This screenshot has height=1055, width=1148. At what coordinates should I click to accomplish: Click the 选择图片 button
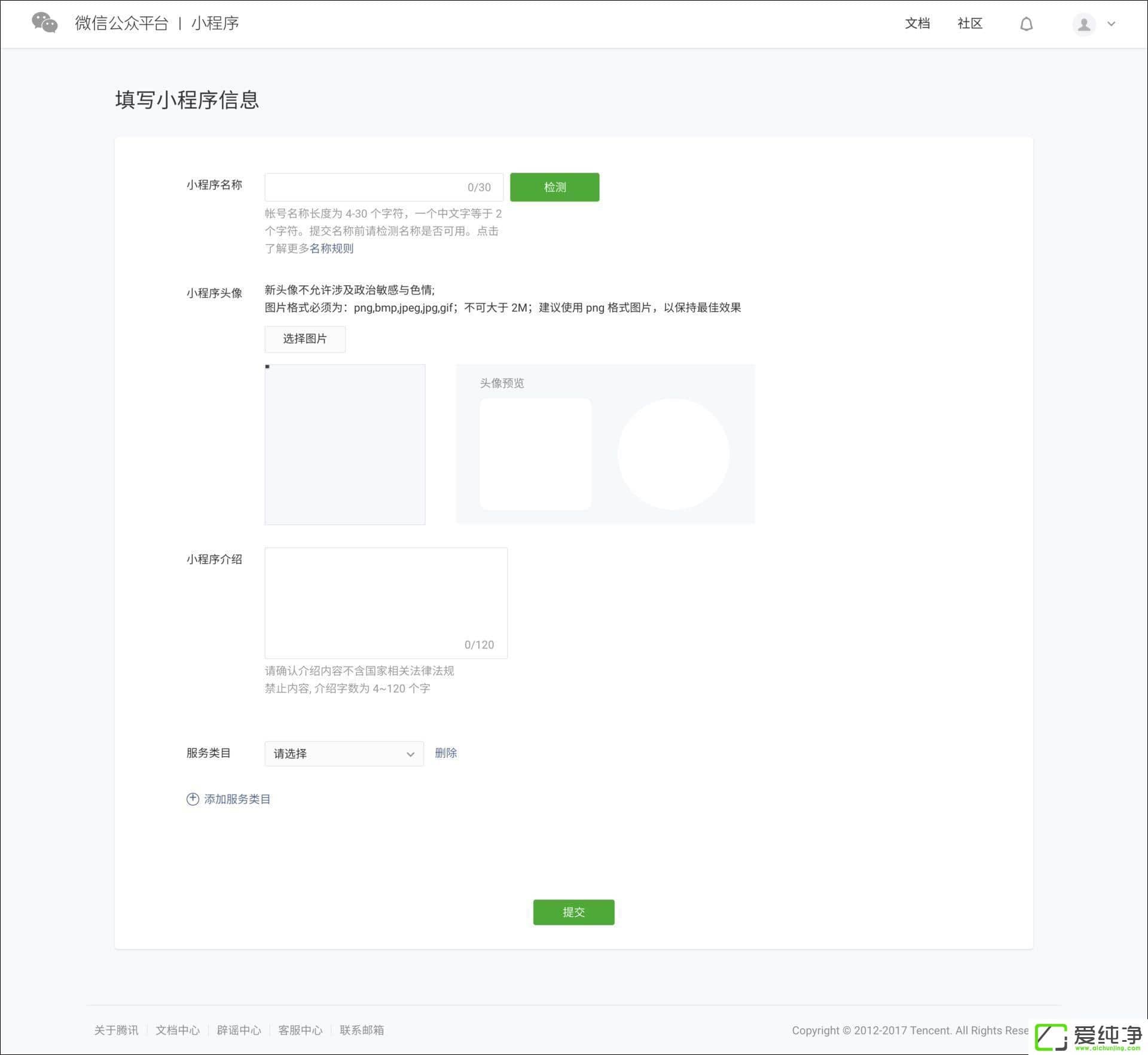tap(305, 339)
